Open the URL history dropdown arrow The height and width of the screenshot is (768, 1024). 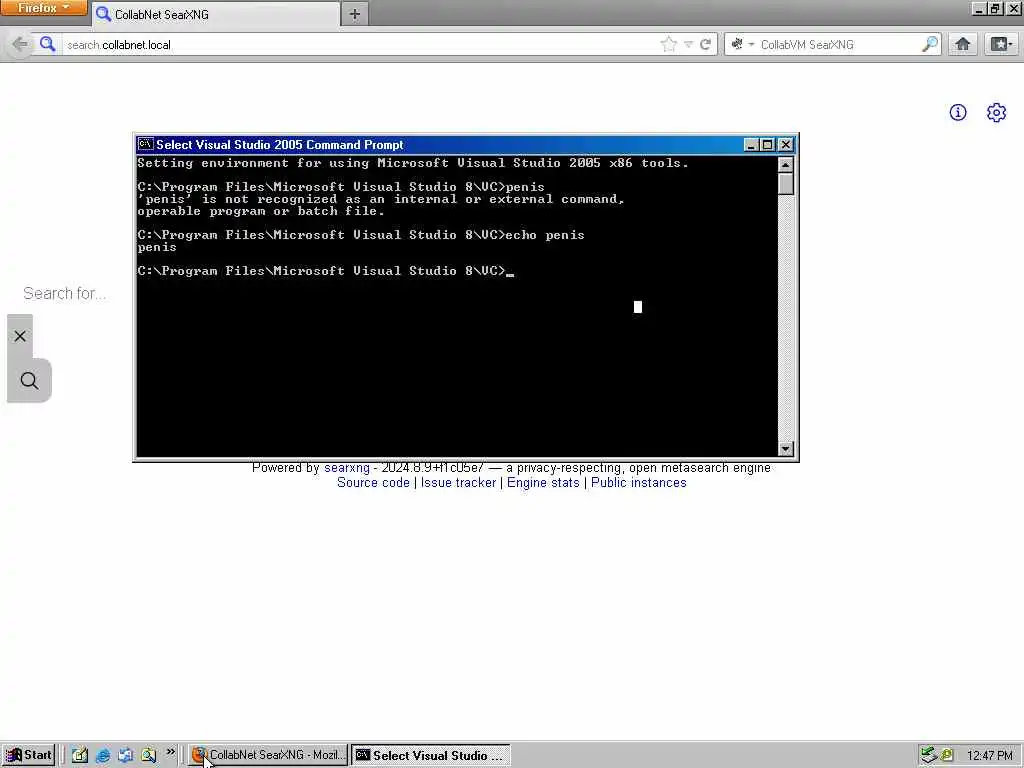tap(688, 44)
